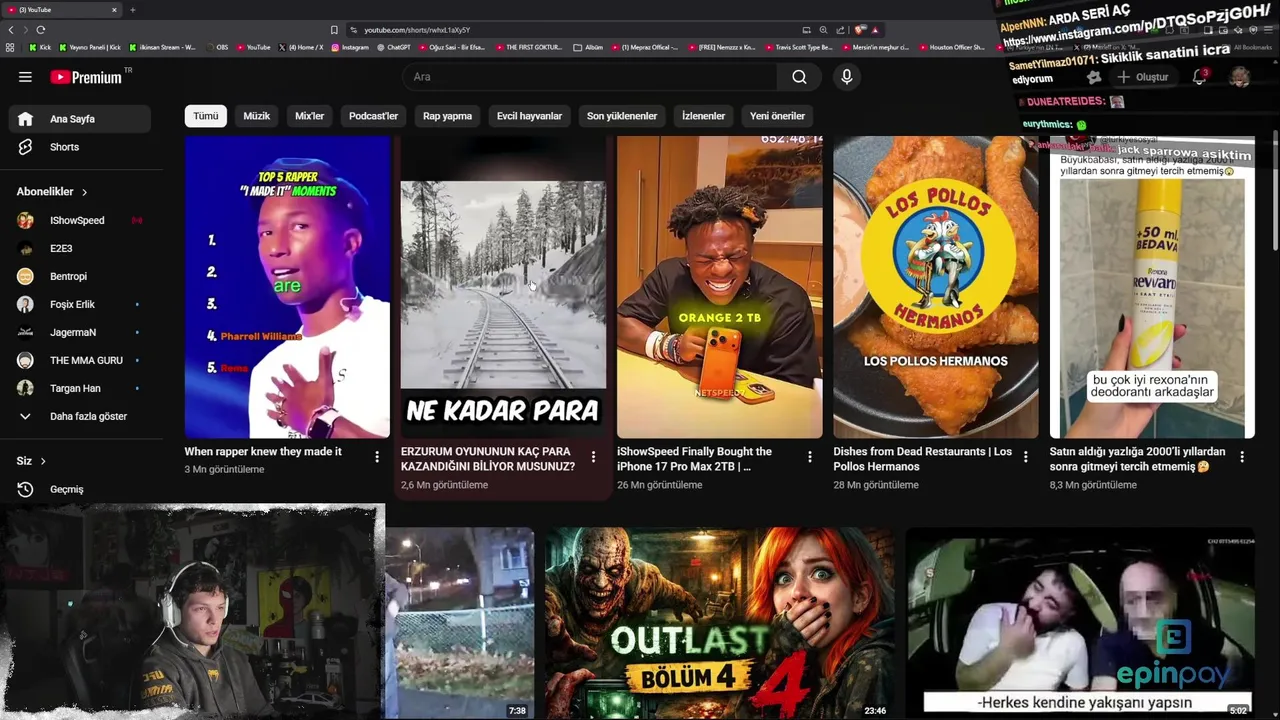
Task: Expand the Abonelikler section chevron
Action: pyautogui.click(x=84, y=192)
